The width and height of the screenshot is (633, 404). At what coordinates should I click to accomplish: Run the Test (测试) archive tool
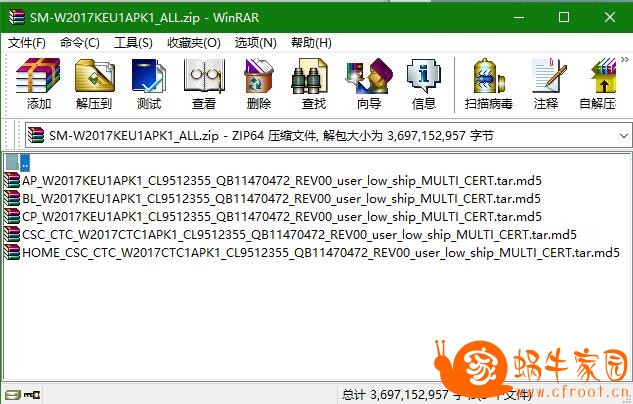coord(149,84)
